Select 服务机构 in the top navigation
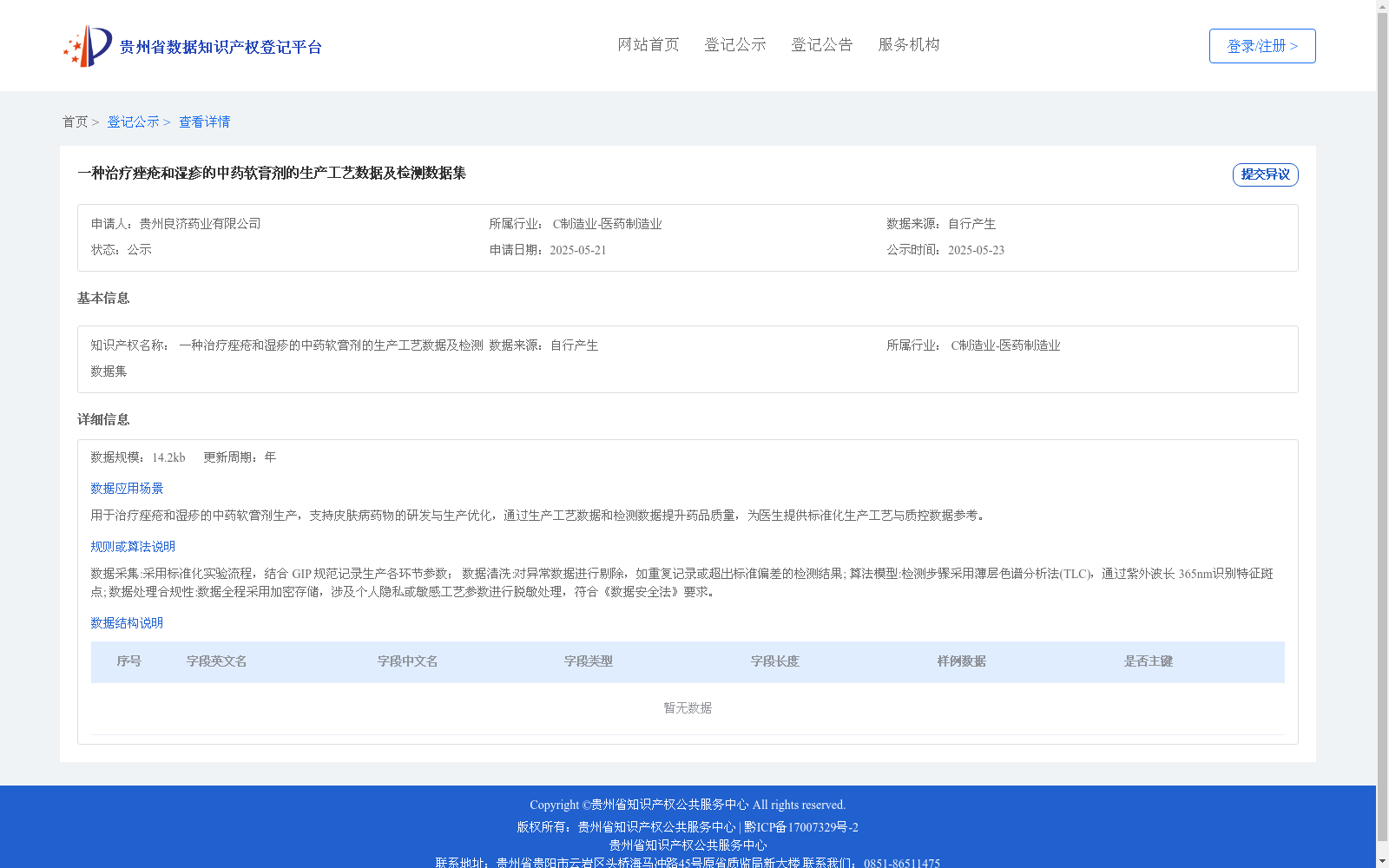 tap(909, 45)
